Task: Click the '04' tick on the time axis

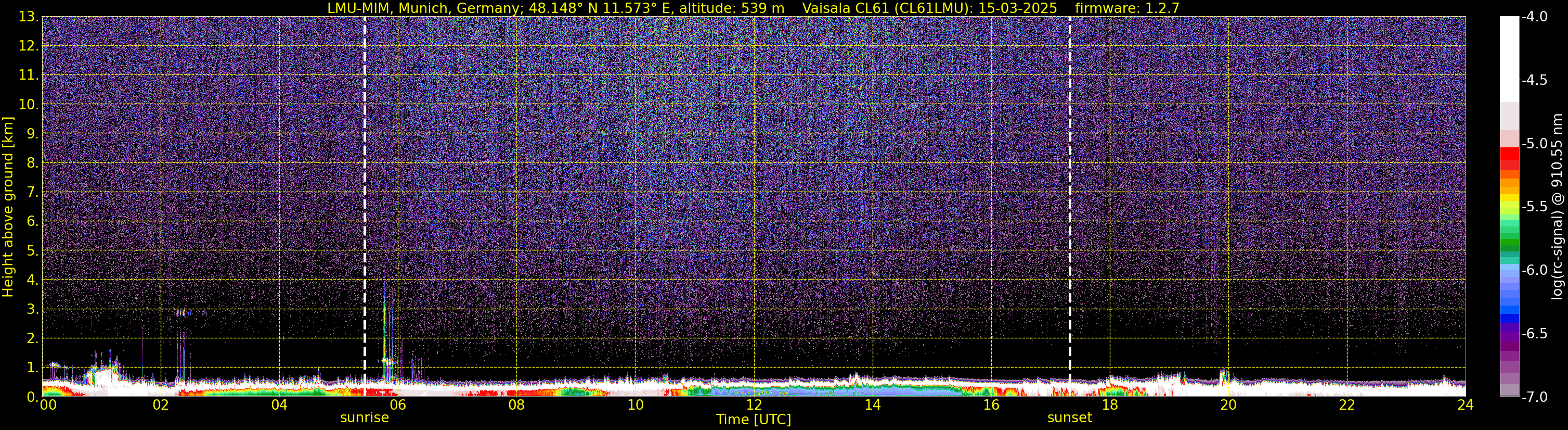Action: 279,405
